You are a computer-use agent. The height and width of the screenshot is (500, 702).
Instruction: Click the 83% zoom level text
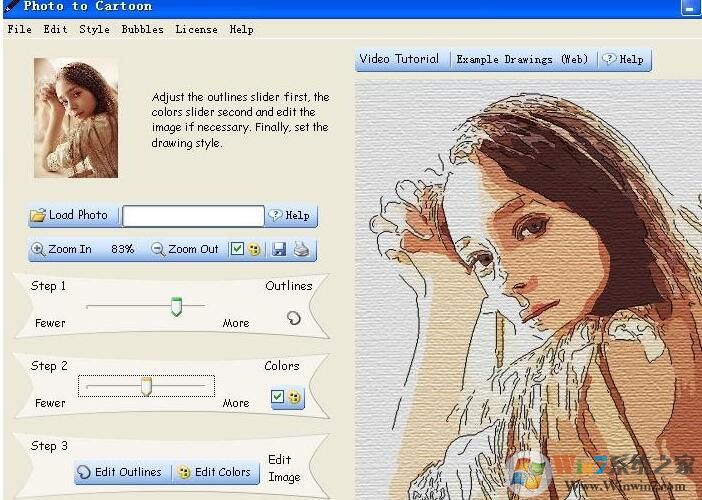122,249
